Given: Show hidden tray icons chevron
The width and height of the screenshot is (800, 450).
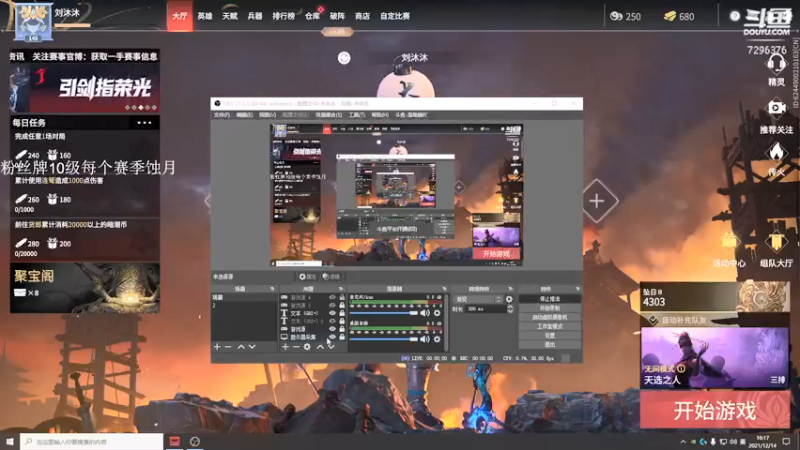Looking at the screenshot, I should (x=683, y=441).
